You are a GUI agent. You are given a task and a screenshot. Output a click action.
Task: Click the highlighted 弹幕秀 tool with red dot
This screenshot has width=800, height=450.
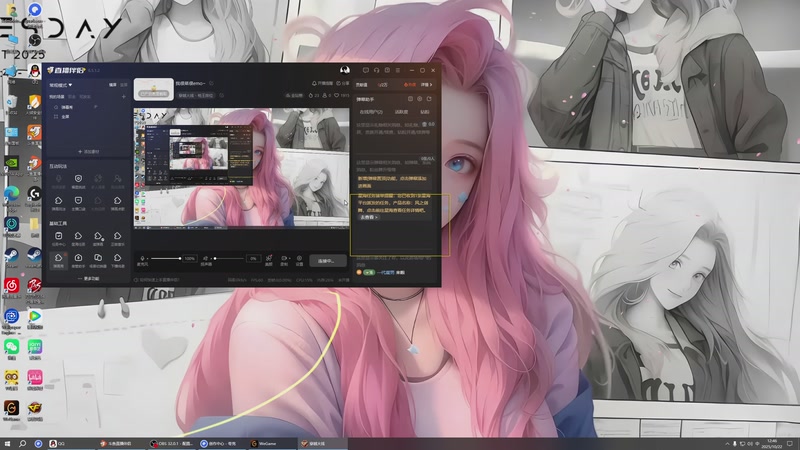(x=59, y=259)
